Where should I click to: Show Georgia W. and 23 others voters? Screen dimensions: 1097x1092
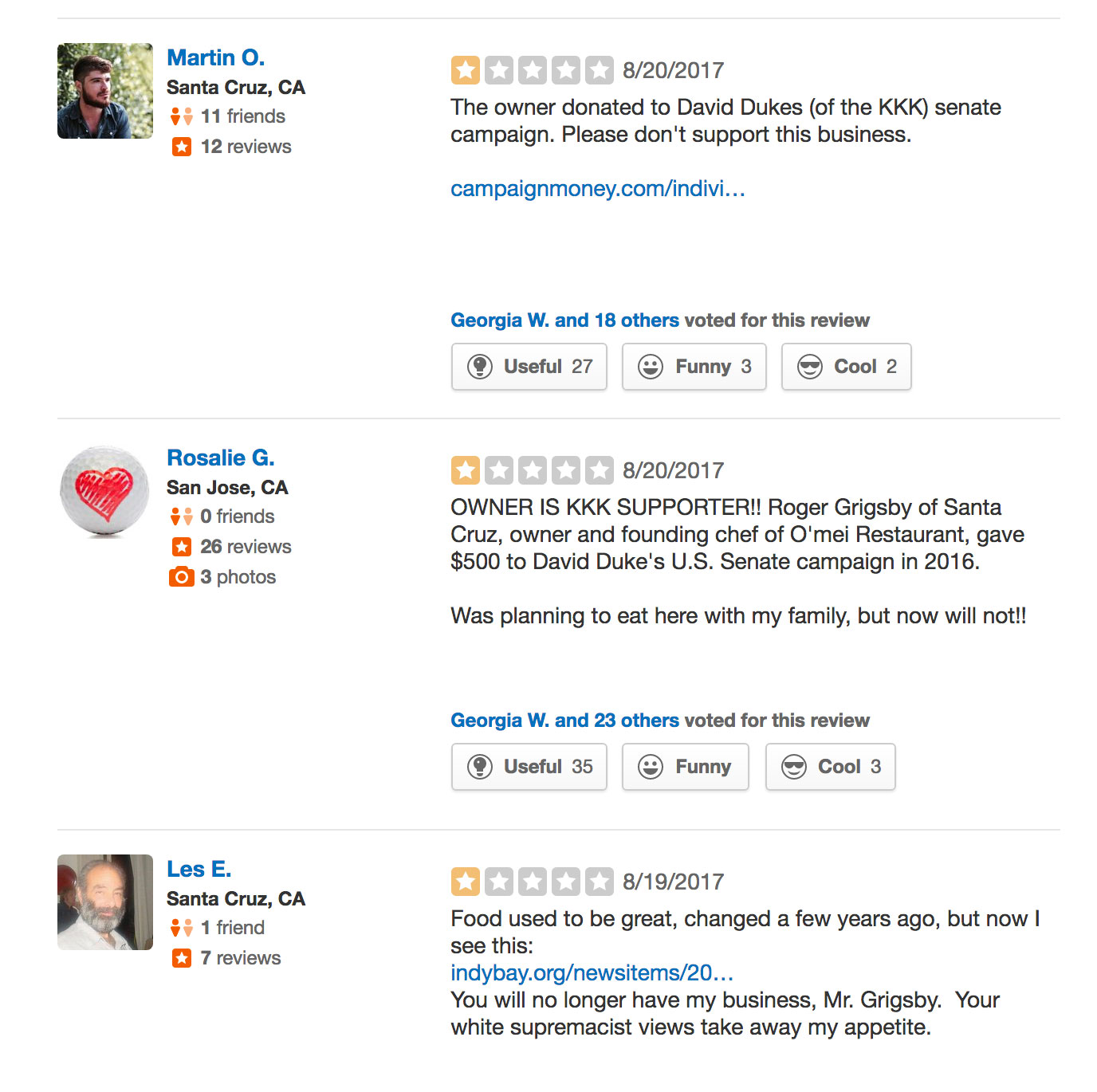pos(564,721)
